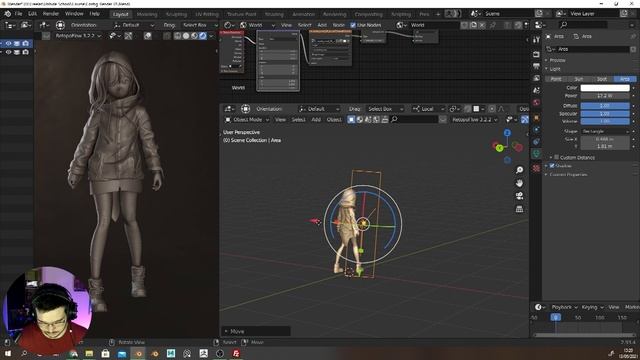Select Spot light type
The image size is (640, 360).
(602, 79)
